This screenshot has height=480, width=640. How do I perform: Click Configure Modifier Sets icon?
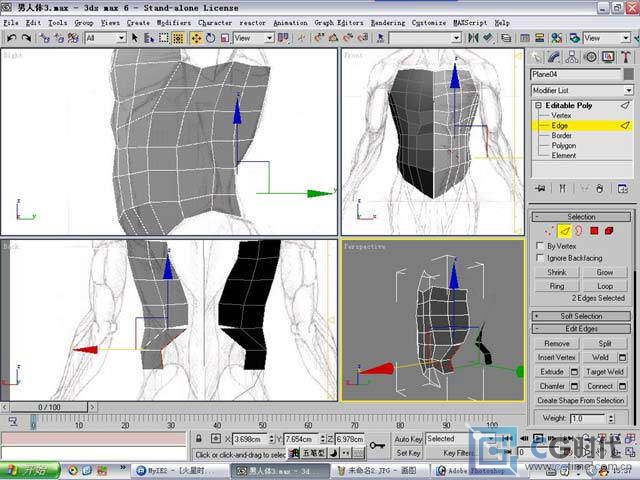click(x=623, y=189)
